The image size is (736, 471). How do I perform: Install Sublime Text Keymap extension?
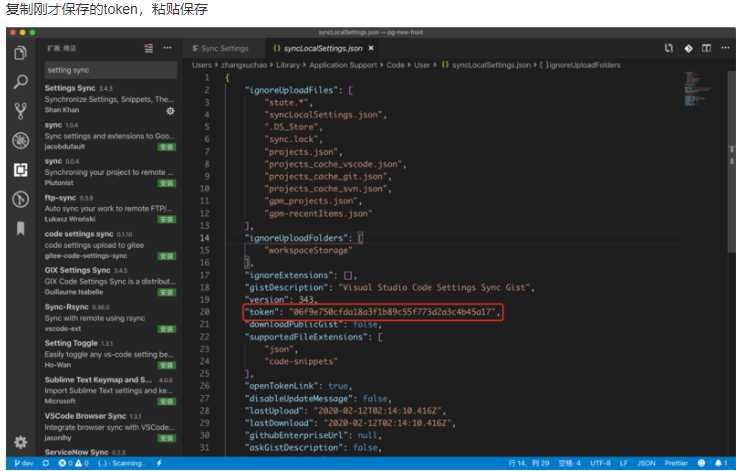[x=166, y=402]
